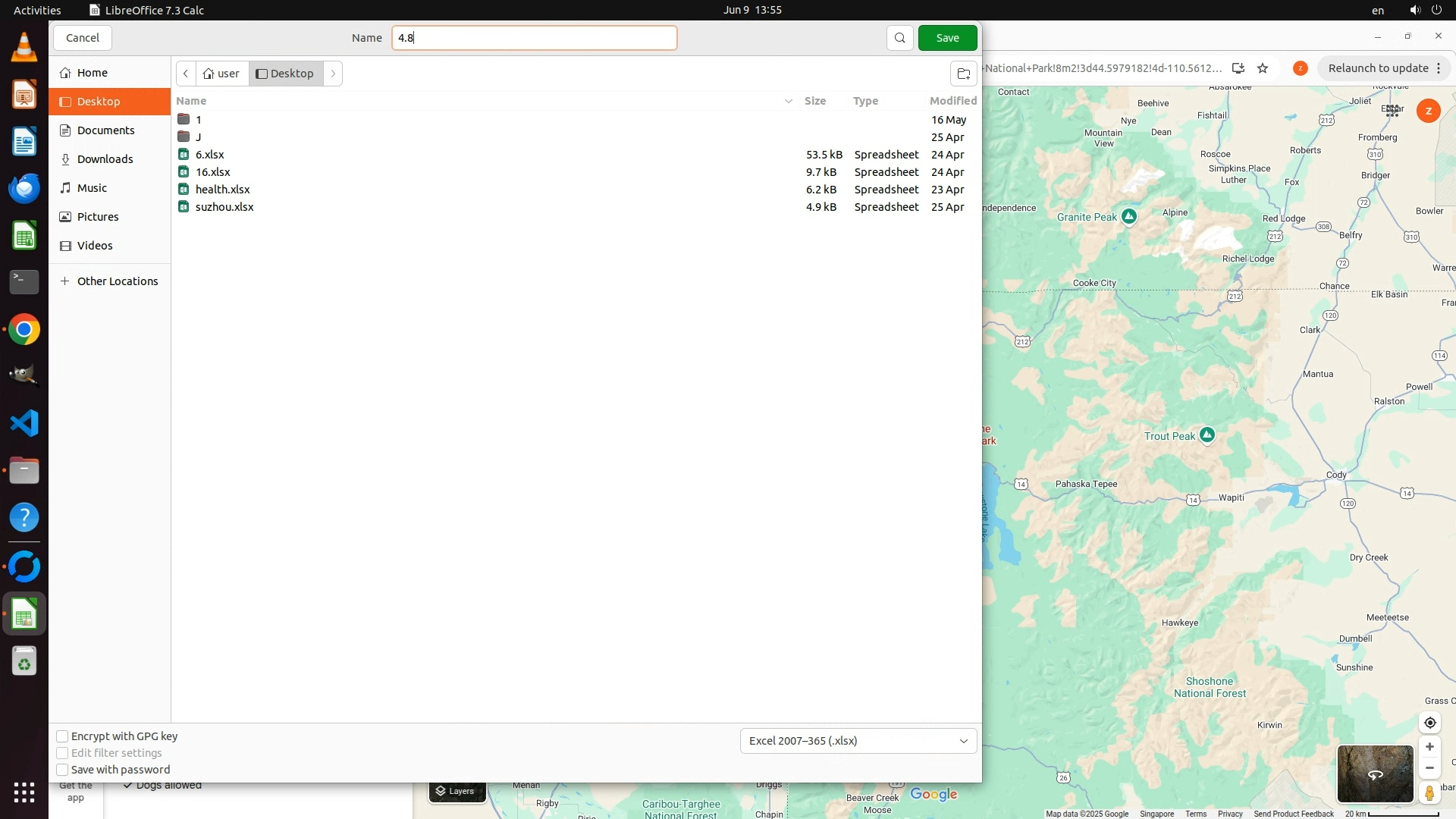This screenshot has width=1456, height=819.
Task: Click the Name column sort arrow
Action: (788, 101)
